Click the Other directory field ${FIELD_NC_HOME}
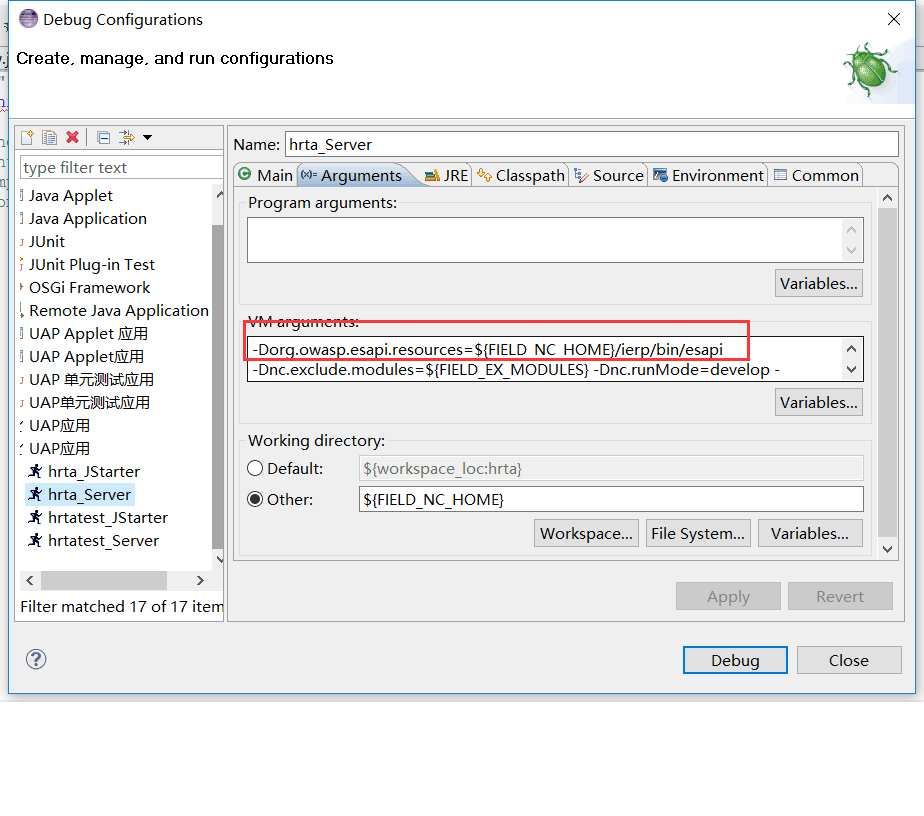Image resolution: width=924 pixels, height=816 pixels. point(611,500)
